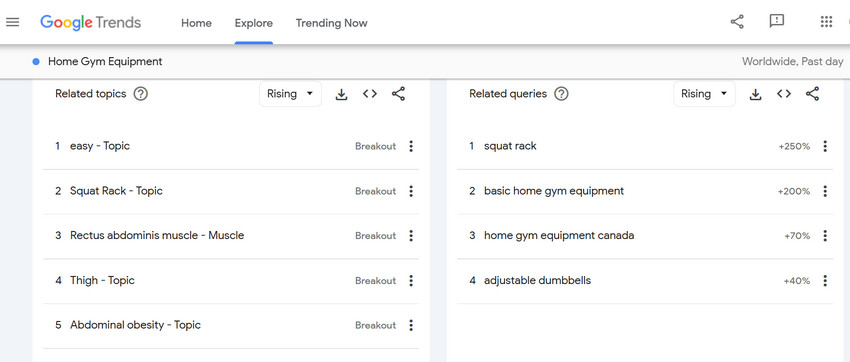The image size is (850, 362).
Task: Open 'Abdominal obesity - Topic' row
Action: tap(231, 325)
